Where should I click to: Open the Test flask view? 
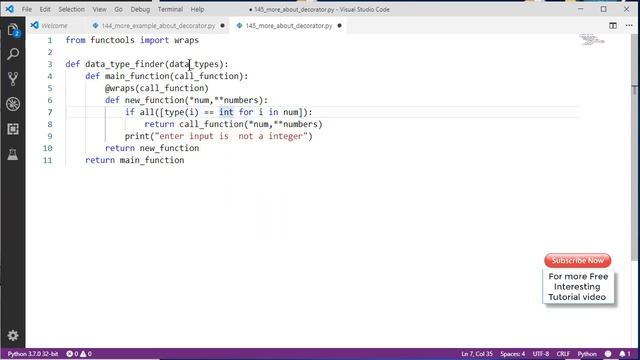pos(13,154)
